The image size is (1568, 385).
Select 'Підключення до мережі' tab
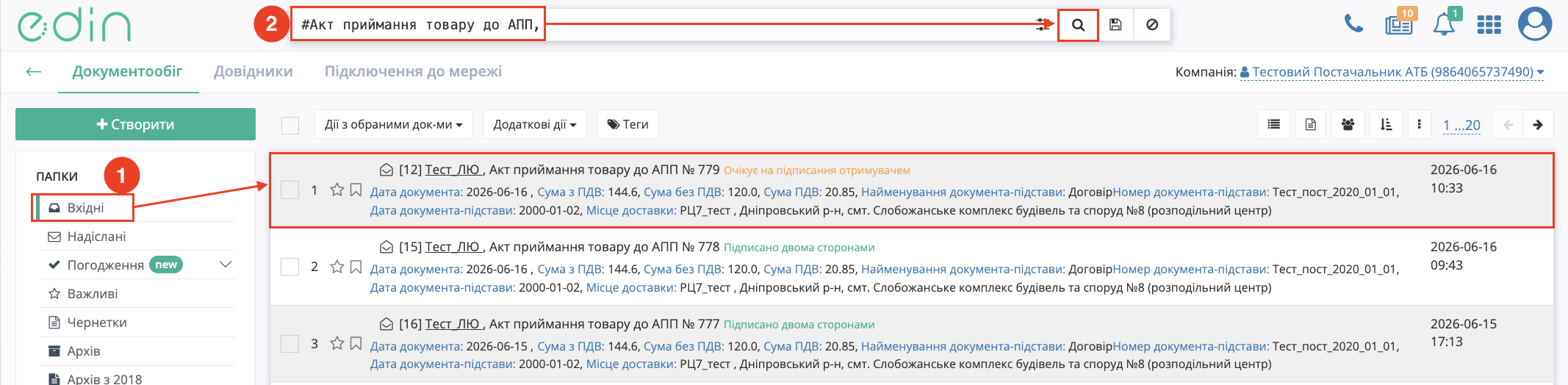pos(414,71)
